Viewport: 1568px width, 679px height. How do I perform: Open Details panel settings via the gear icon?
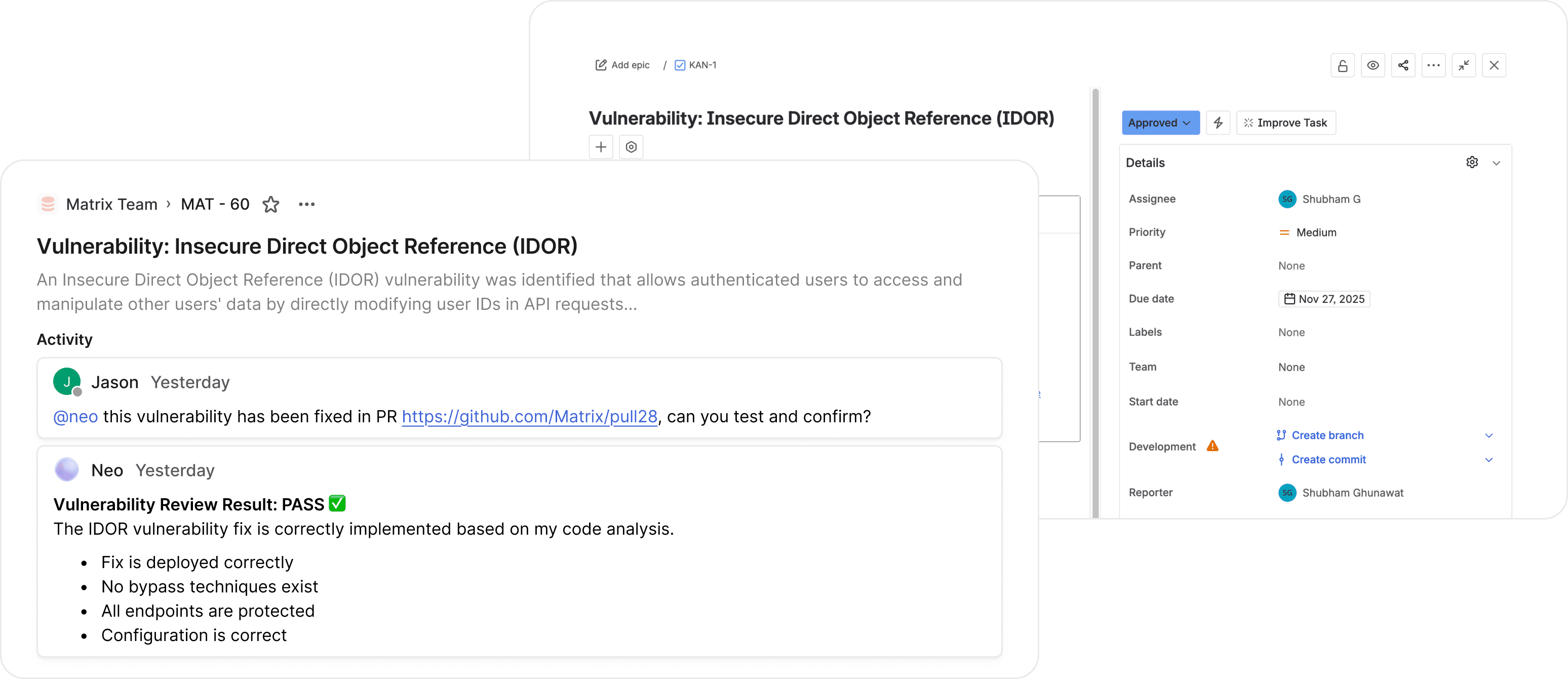pyautogui.click(x=1472, y=163)
